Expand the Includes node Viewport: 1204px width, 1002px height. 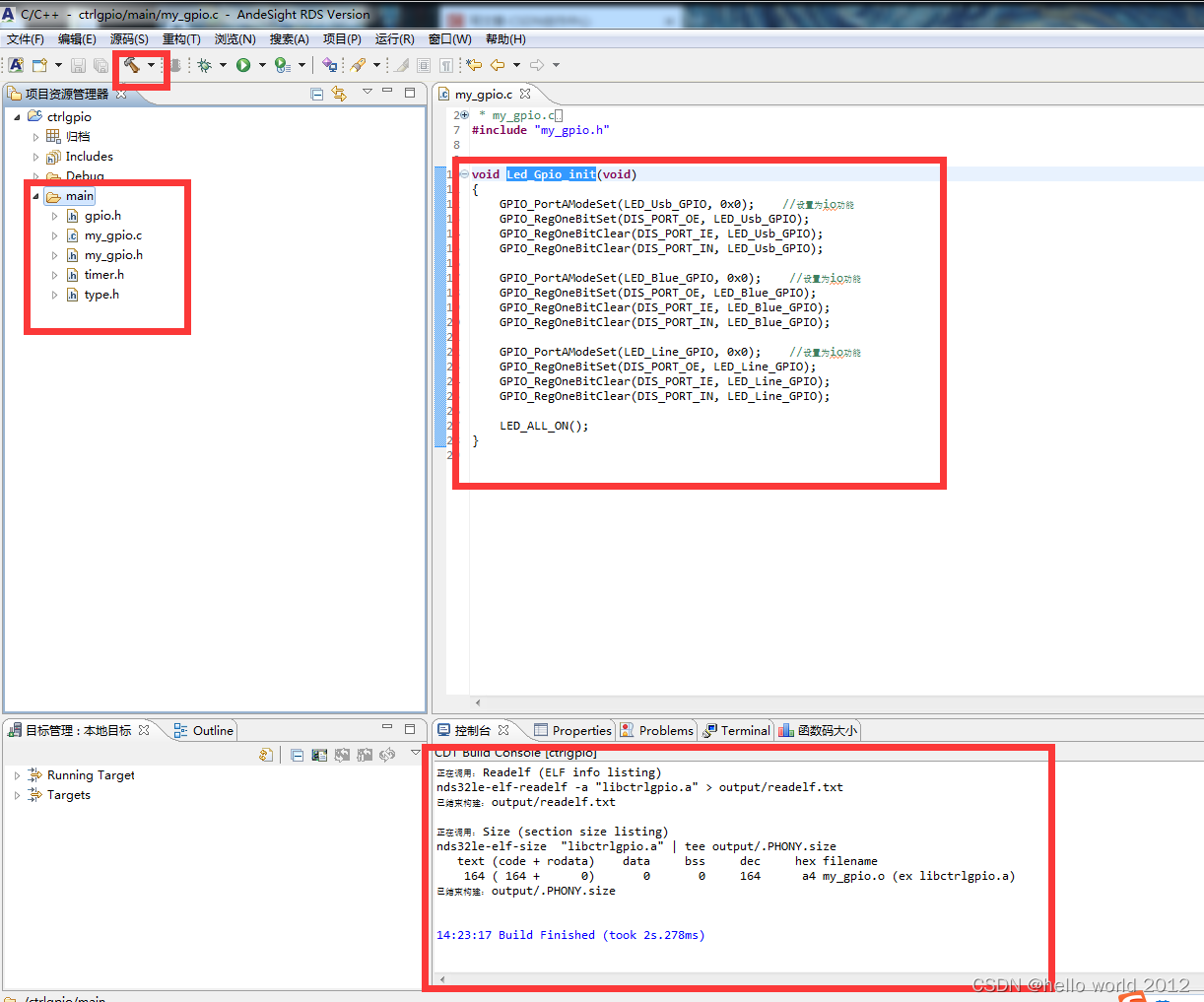click(35, 156)
